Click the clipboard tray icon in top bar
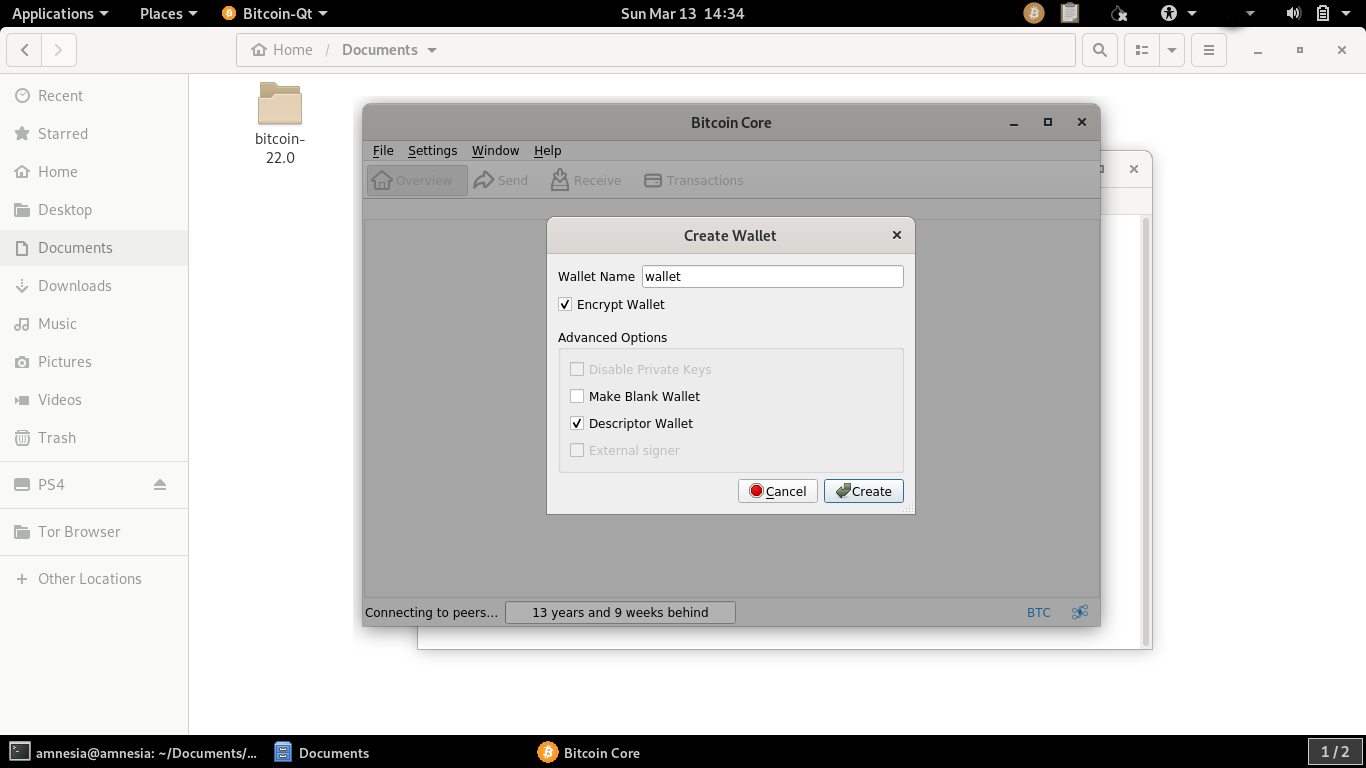1366x768 pixels. click(1070, 13)
